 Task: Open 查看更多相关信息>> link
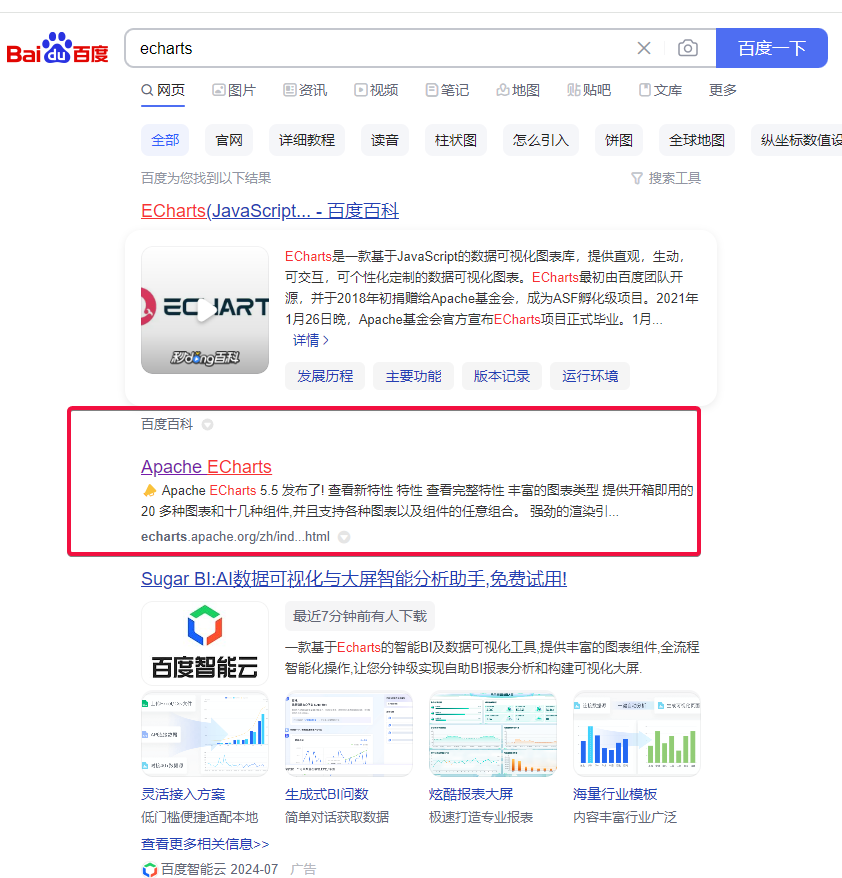pyautogui.click(x=205, y=844)
